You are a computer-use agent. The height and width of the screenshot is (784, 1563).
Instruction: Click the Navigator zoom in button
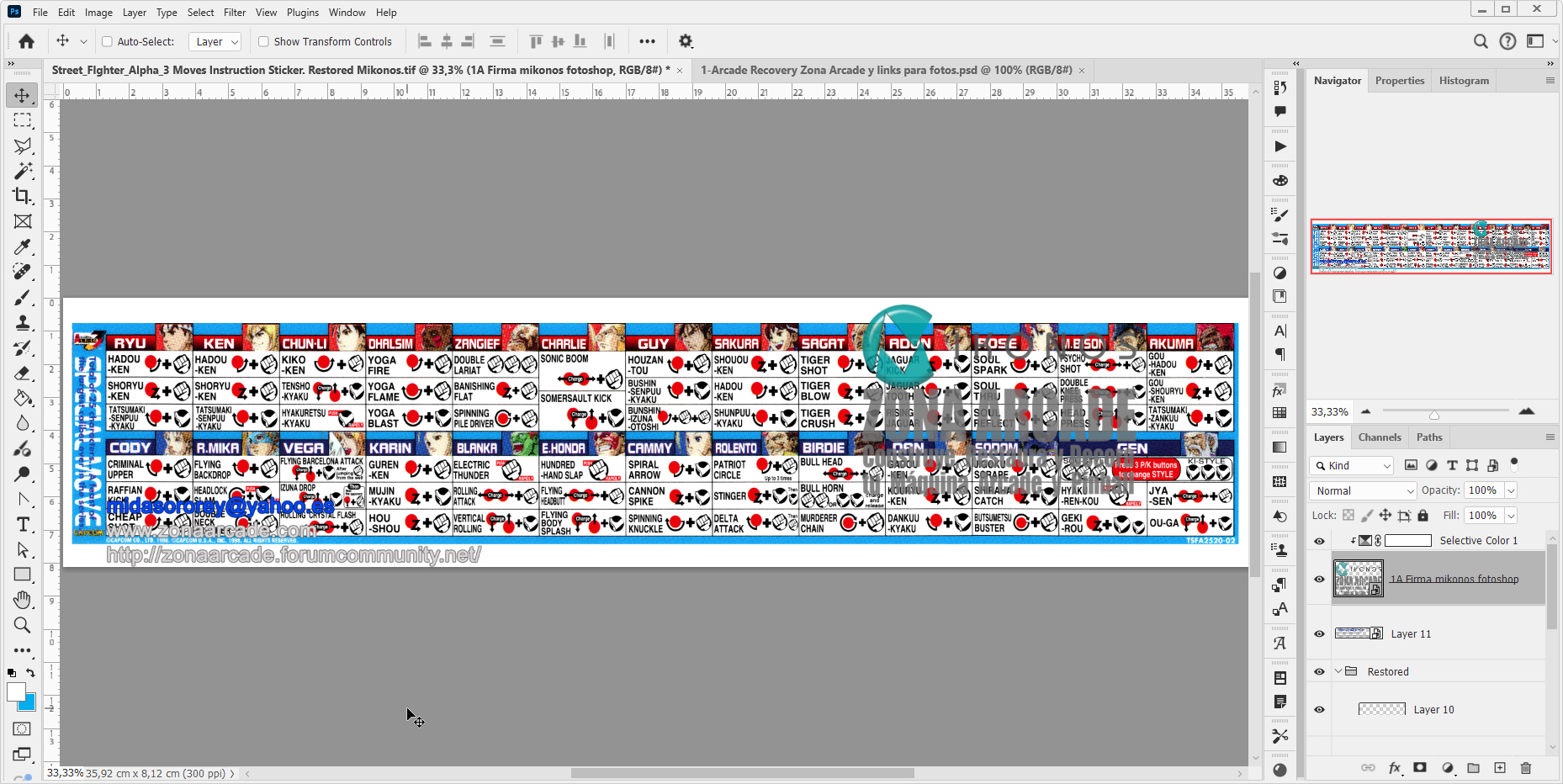coord(1527,411)
